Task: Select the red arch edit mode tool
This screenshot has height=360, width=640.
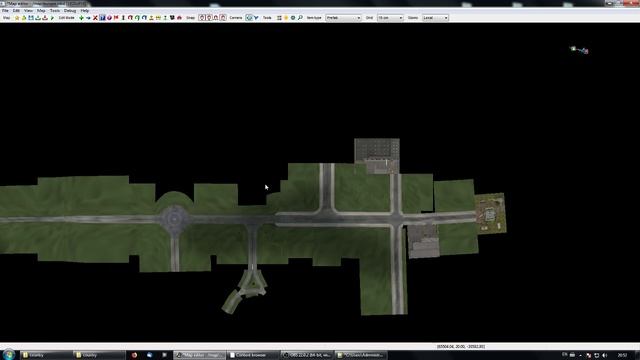Action: tap(130, 18)
